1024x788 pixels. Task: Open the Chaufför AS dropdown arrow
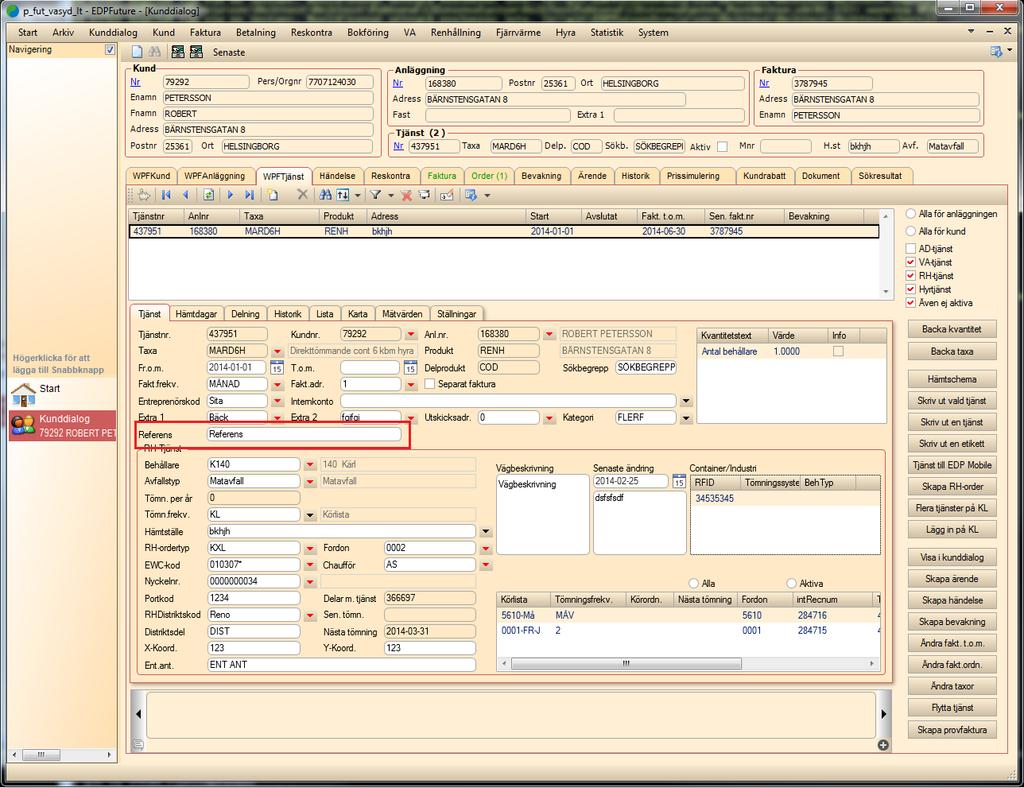[x=485, y=565]
